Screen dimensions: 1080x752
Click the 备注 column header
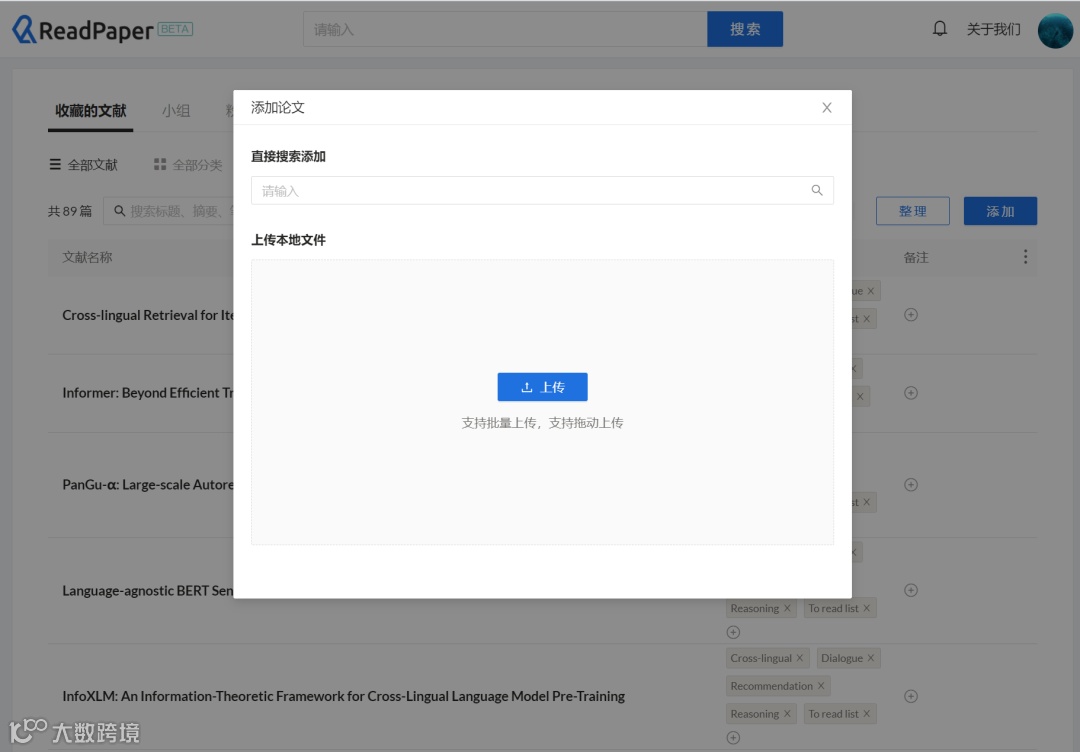[916, 257]
